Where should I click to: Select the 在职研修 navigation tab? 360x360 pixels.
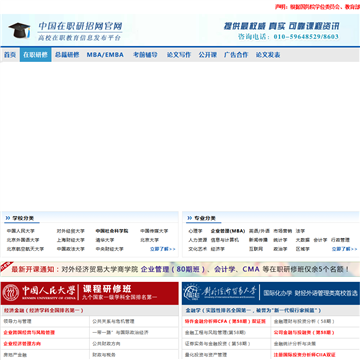[x=35, y=55]
